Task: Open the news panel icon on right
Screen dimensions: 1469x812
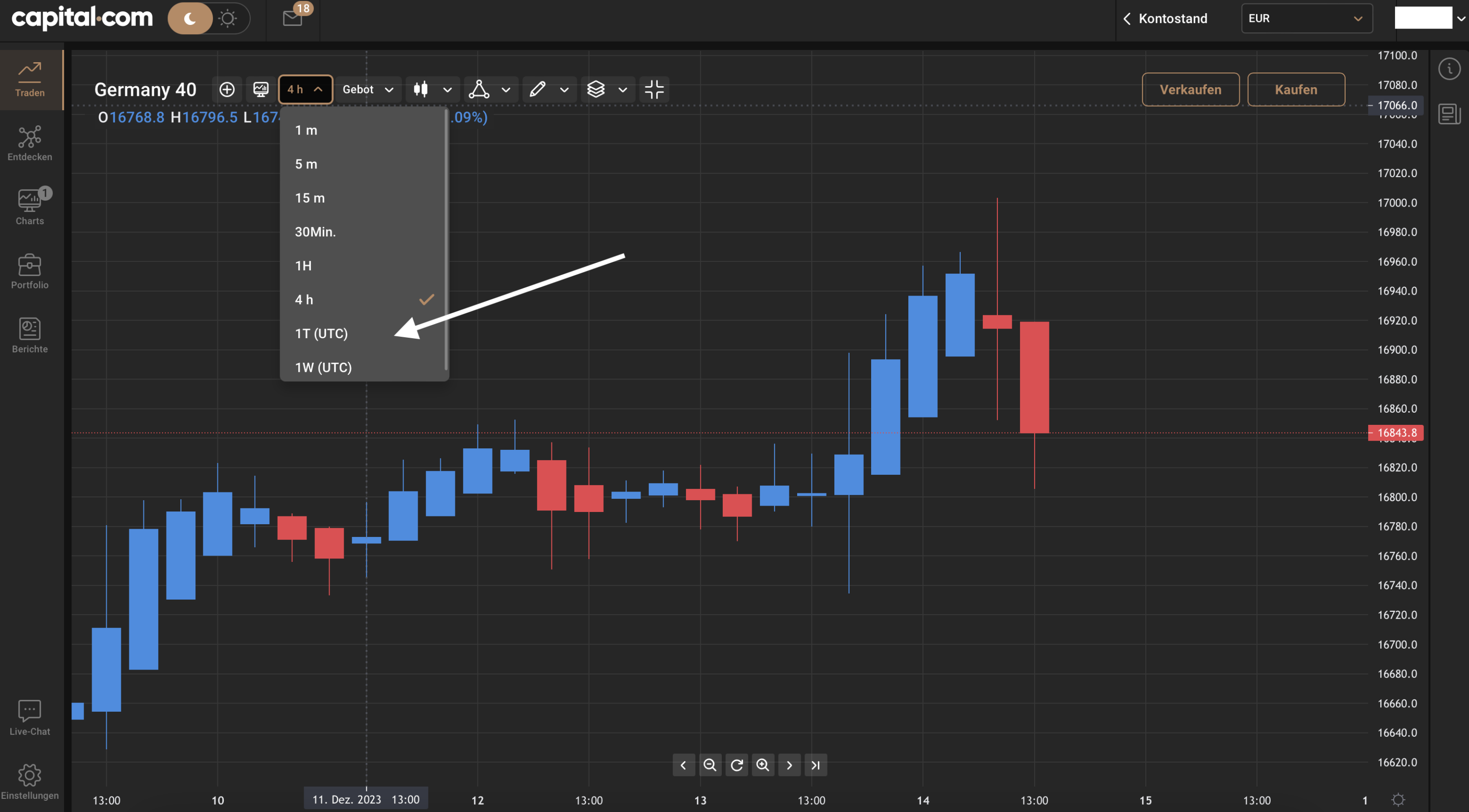Action: click(1449, 114)
